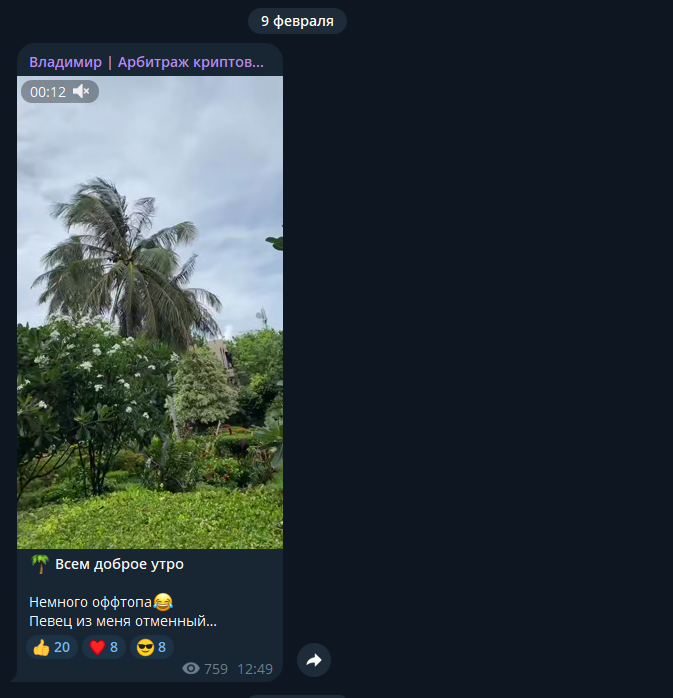Screen dimensions: 673x698
Task: Toggle the sunglasses face reaction
Action: pyautogui.click(x=152, y=647)
